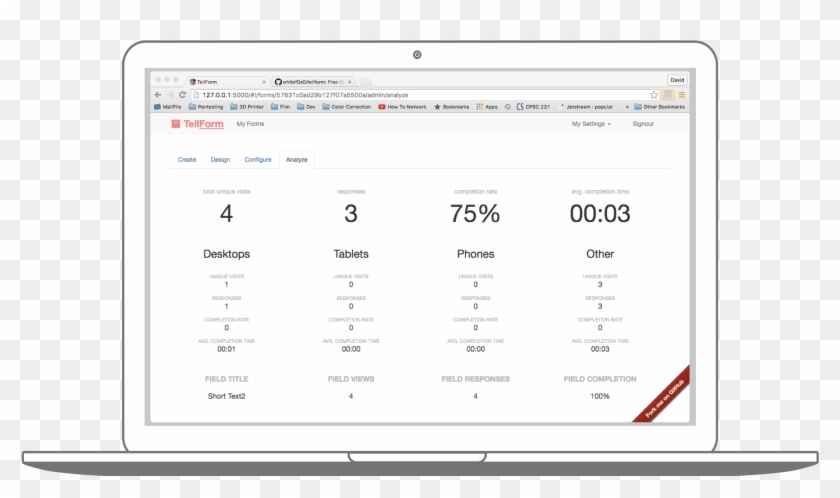Open the Apps grid bookmark

[487, 106]
